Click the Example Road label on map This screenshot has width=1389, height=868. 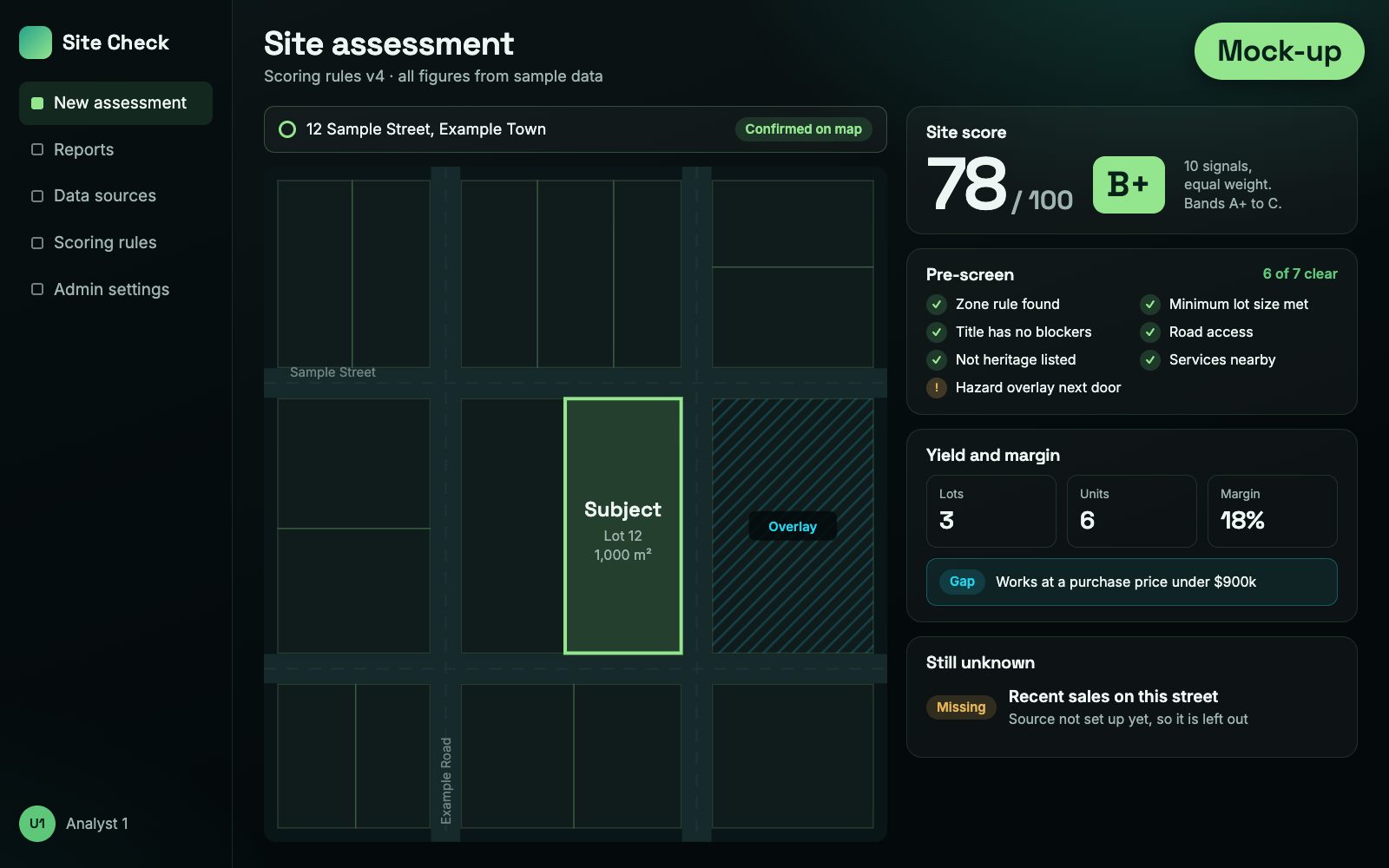(446, 780)
